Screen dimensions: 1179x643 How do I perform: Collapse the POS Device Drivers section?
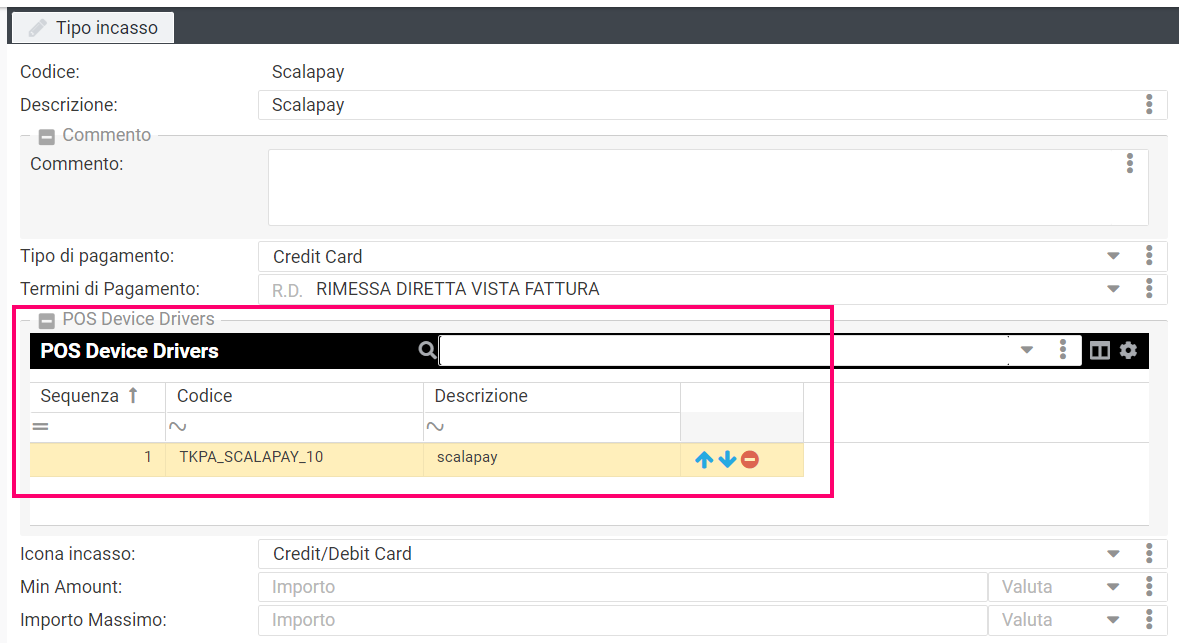point(46,320)
